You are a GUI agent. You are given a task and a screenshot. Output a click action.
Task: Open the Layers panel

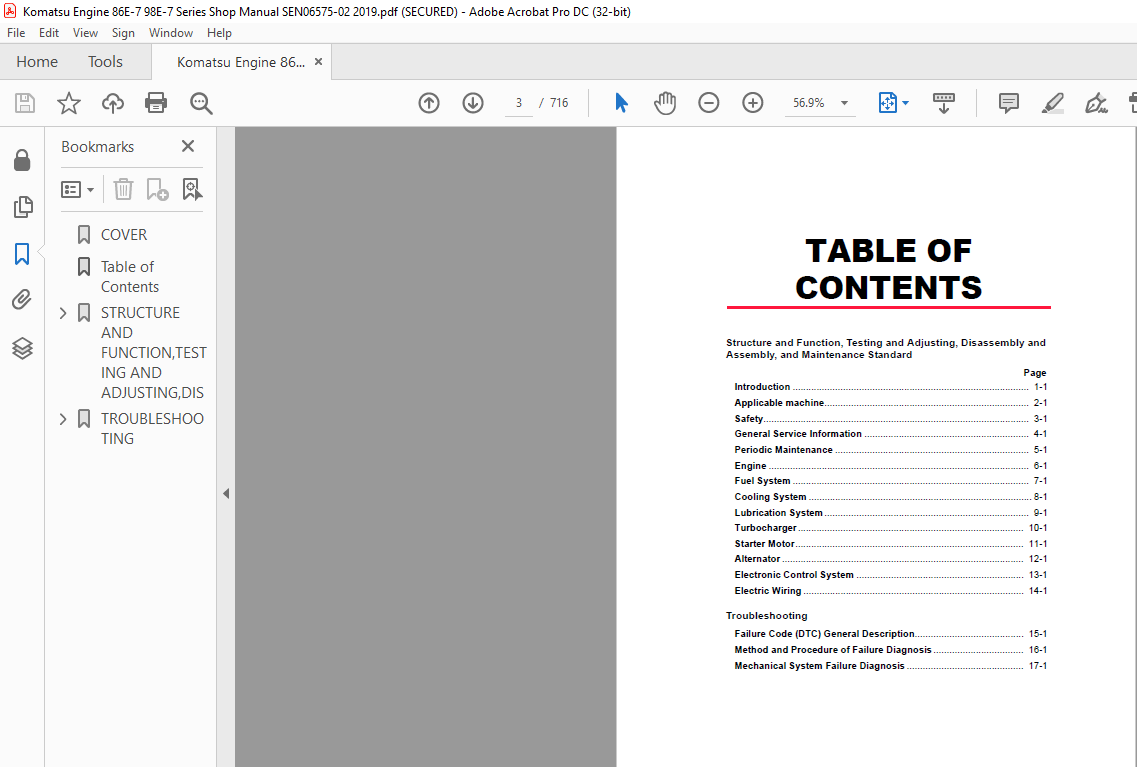[x=22, y=349]
